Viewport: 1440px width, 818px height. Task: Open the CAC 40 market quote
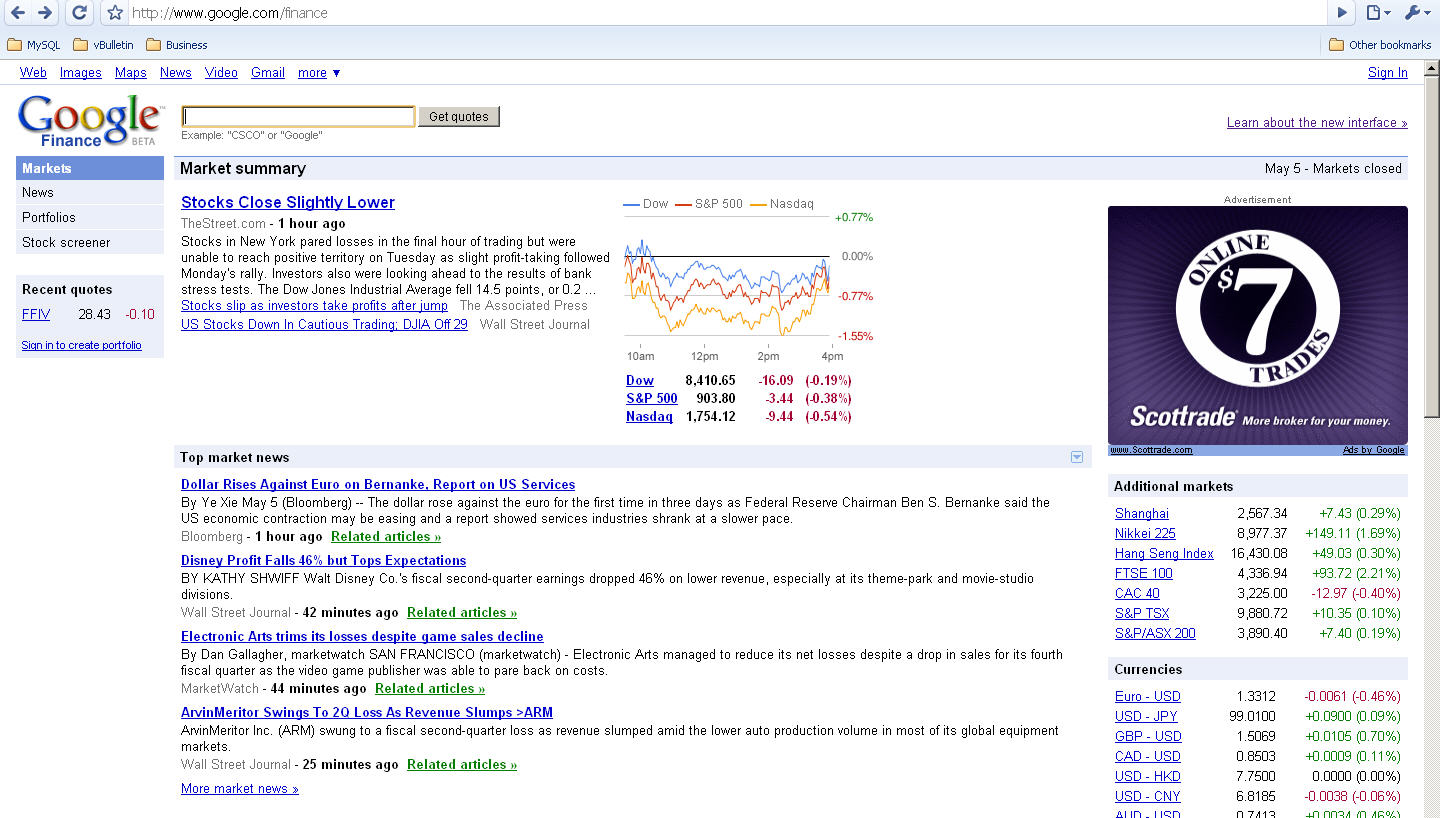point(1137,594)
